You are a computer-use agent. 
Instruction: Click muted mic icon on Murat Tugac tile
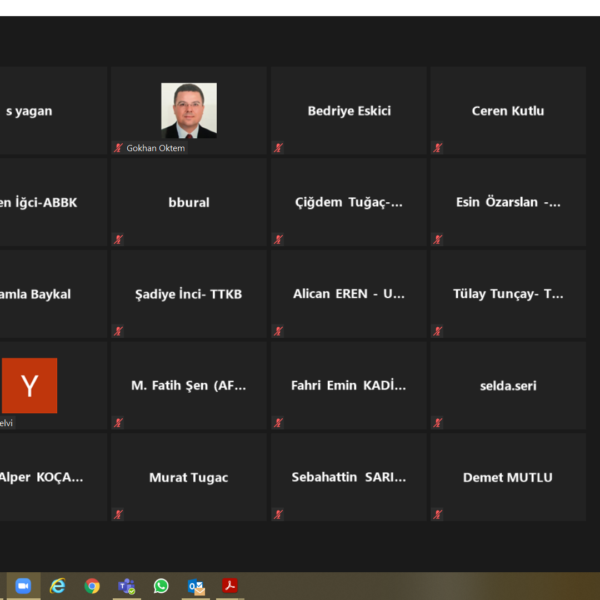click(118, 514)
